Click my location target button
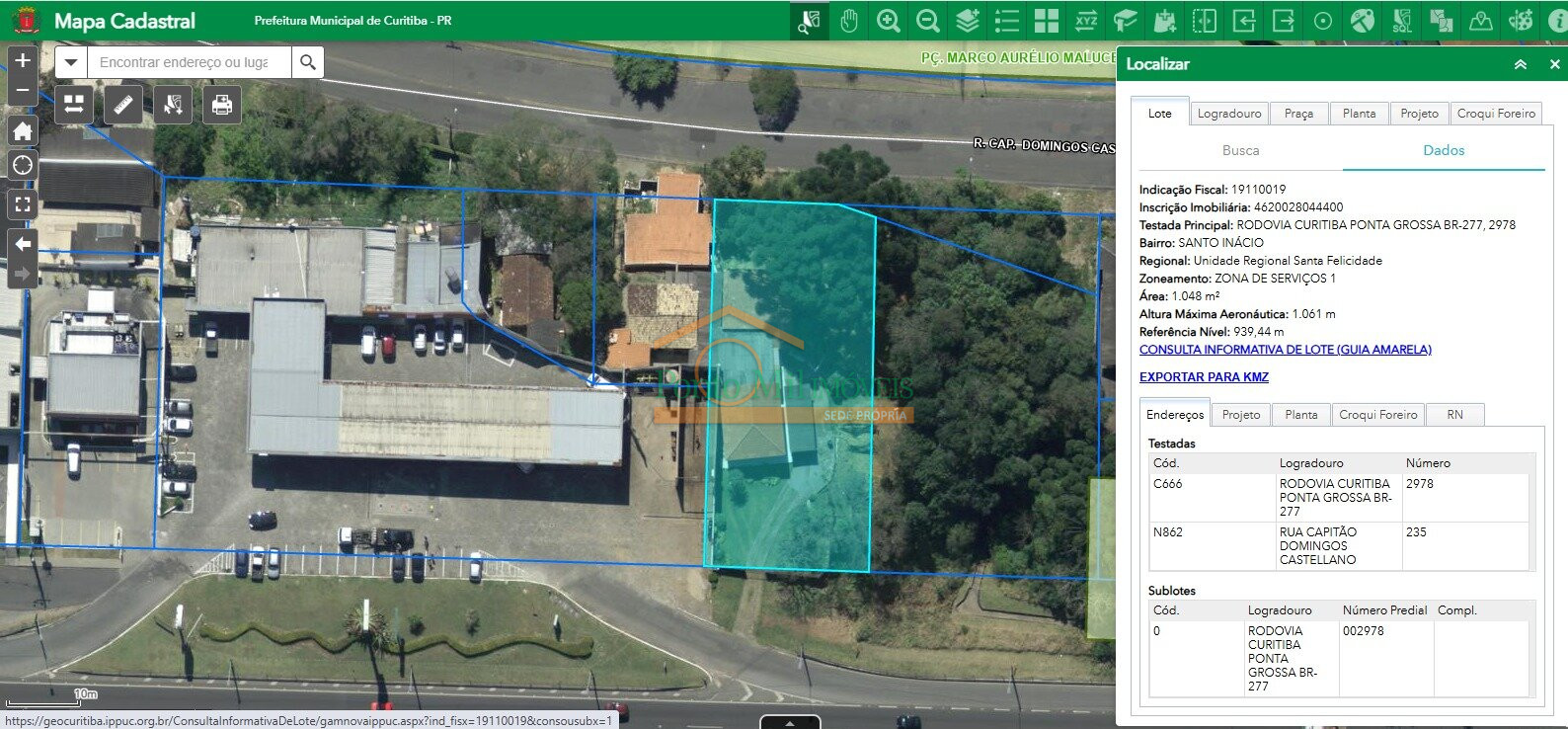Viewport: 1568px width, 729px height. click(x=23, y=165)
